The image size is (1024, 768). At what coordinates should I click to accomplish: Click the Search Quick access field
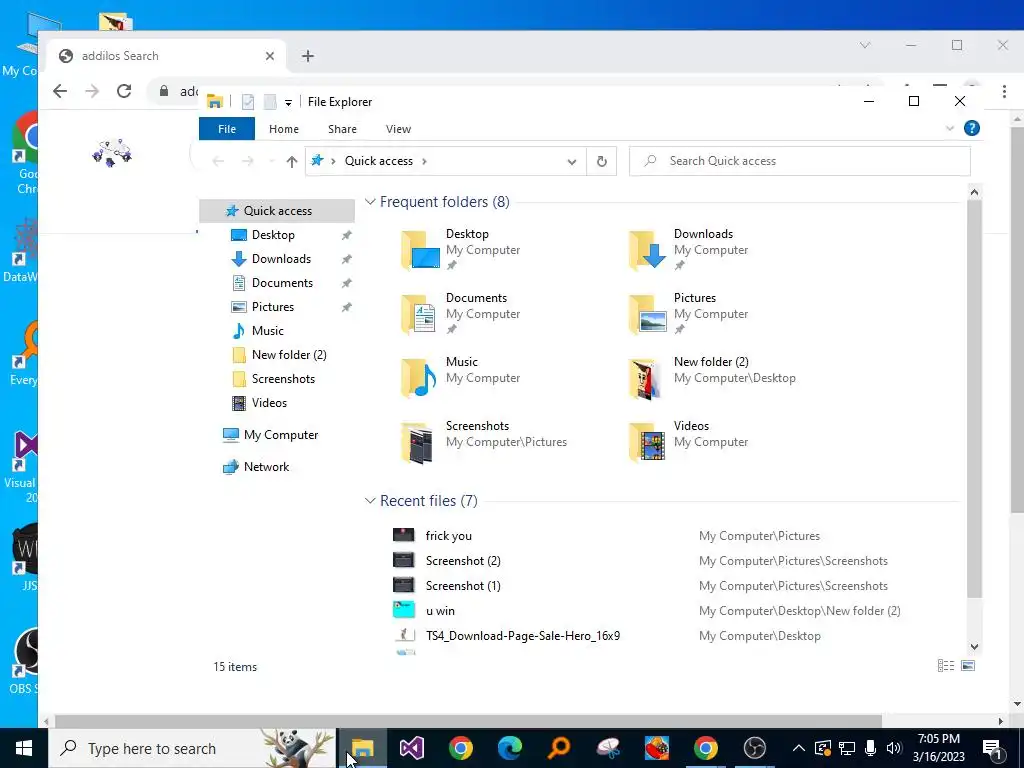tap(799, 161)
